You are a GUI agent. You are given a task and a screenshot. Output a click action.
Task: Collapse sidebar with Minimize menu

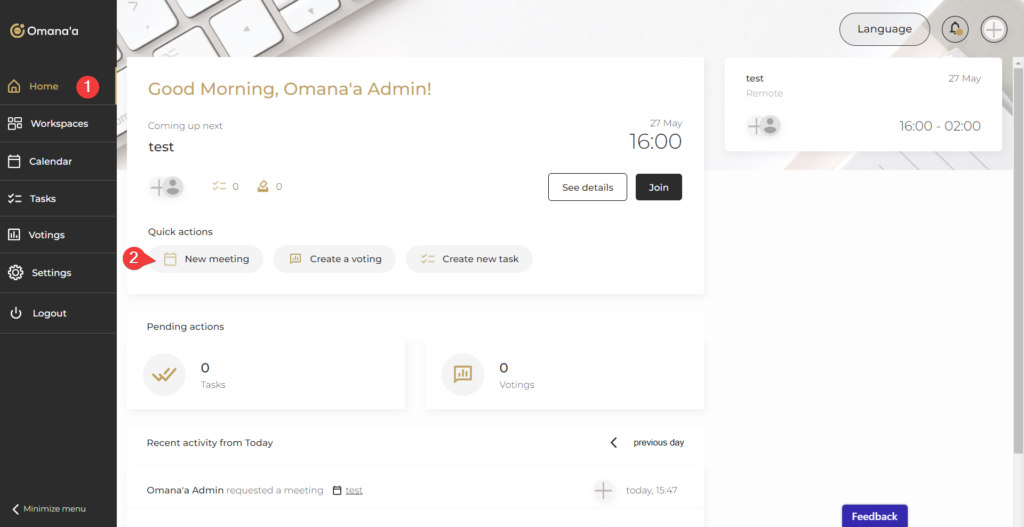[x=48, y=508]
